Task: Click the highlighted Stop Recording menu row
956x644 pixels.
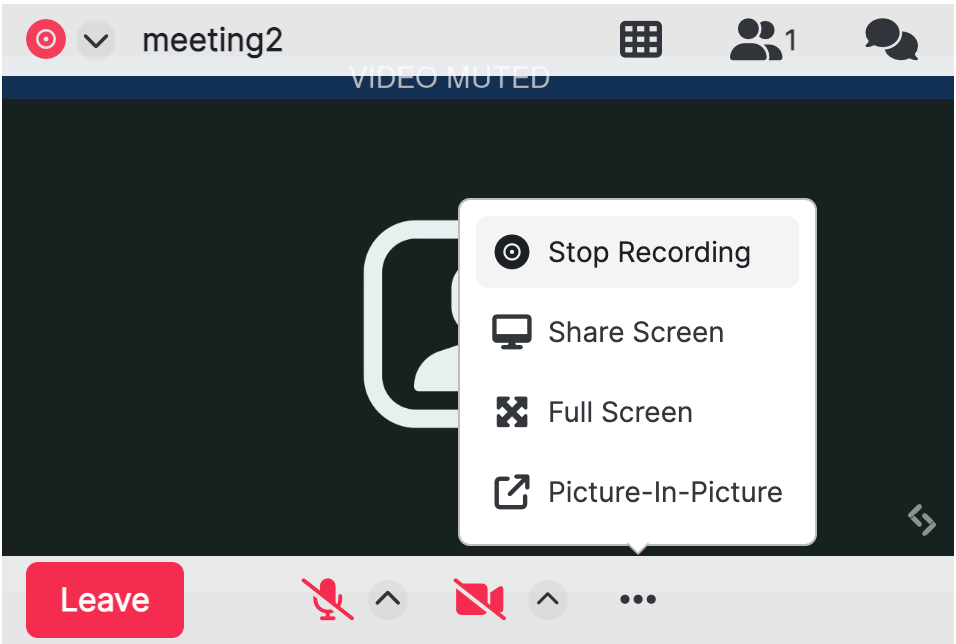Action: point(636,252)
